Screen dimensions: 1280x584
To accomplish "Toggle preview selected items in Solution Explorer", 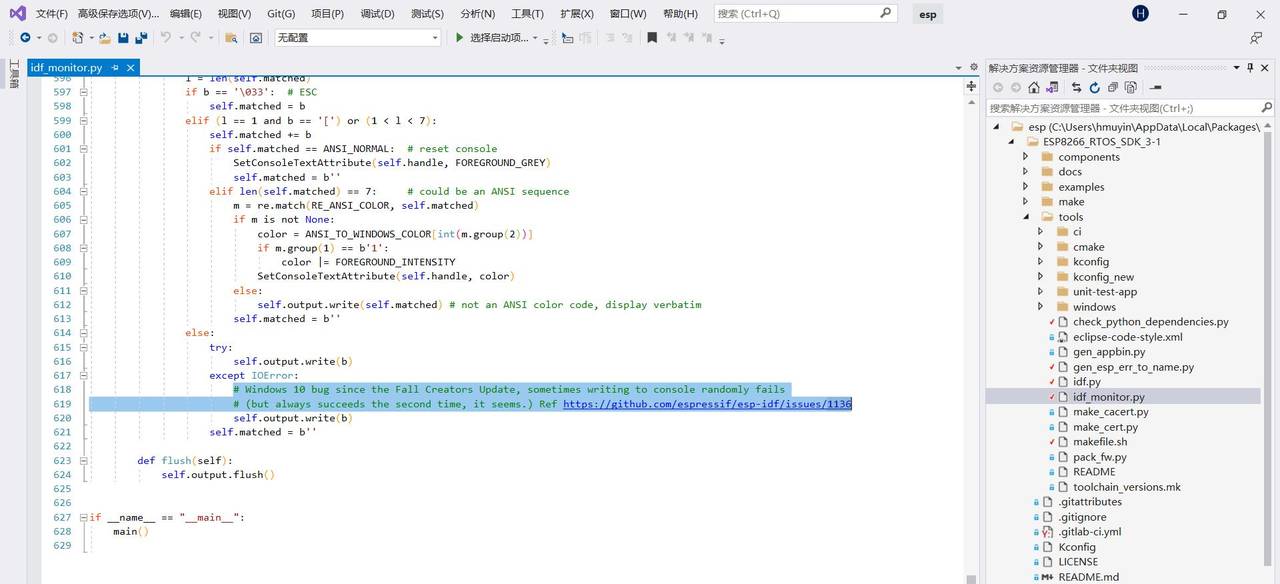I will (x=1131, y=87).
